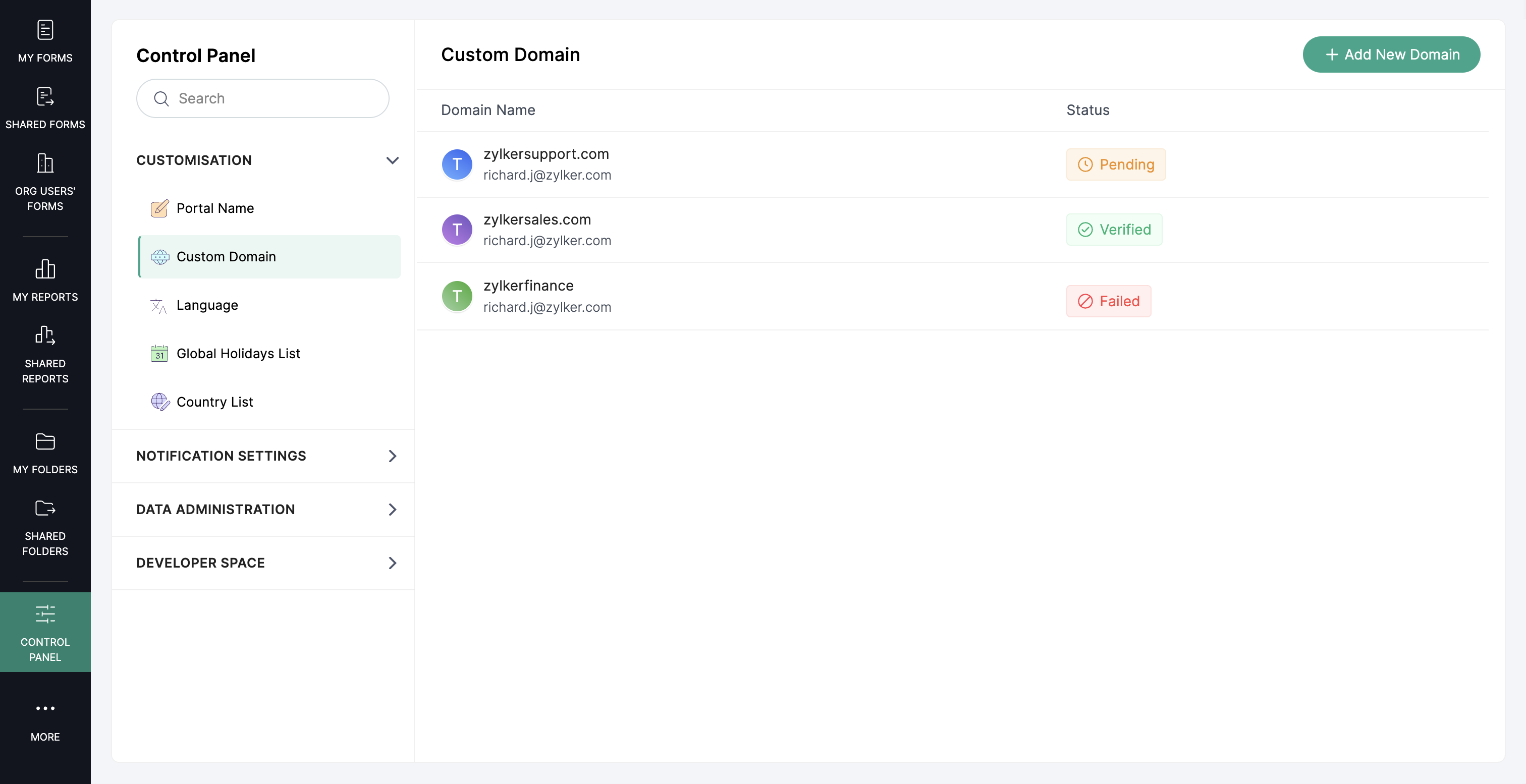Click the zylkerfinance avatar icon
Viewport: 1526px width, 784px height.
[457, 296]
